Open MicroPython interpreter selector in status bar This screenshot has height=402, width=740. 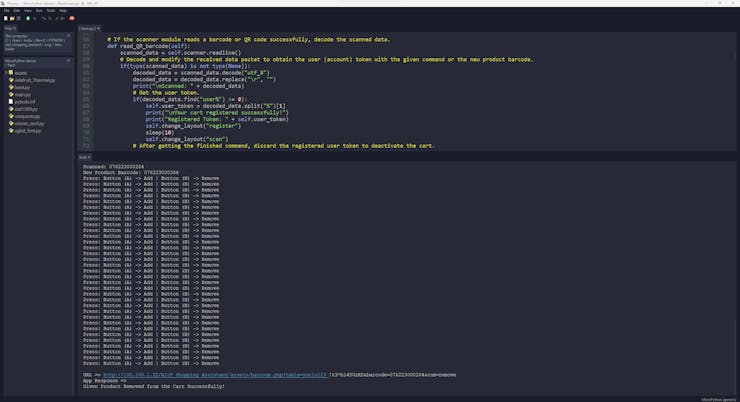[718, 398]
